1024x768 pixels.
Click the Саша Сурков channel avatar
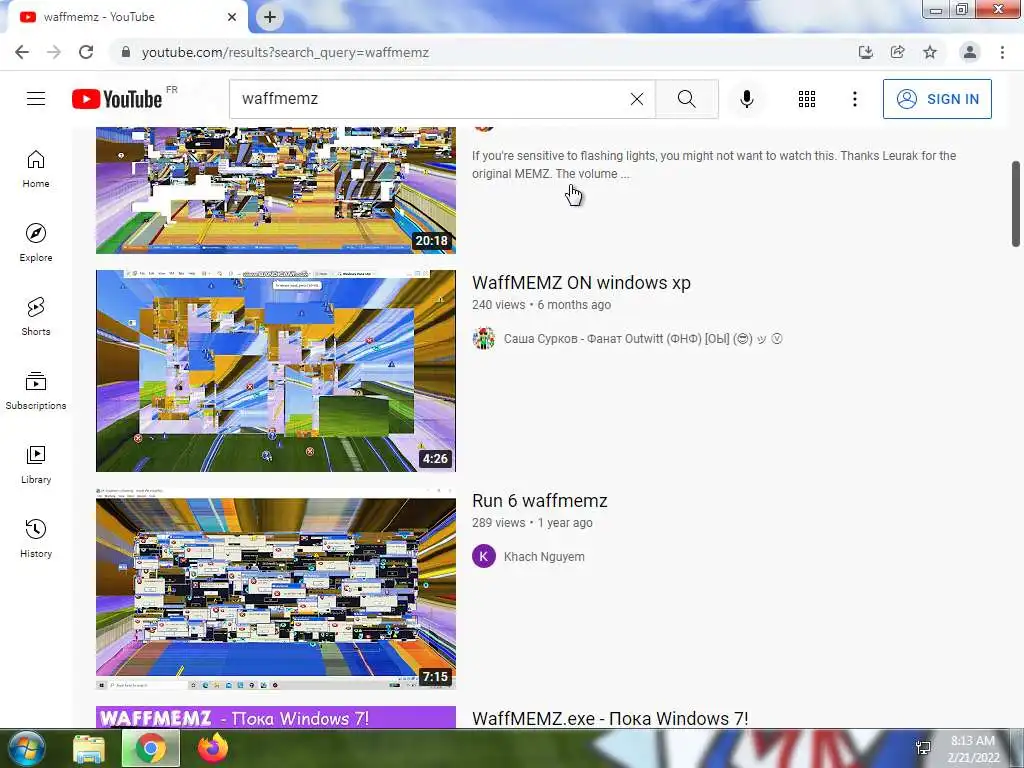tap(484, 339)
